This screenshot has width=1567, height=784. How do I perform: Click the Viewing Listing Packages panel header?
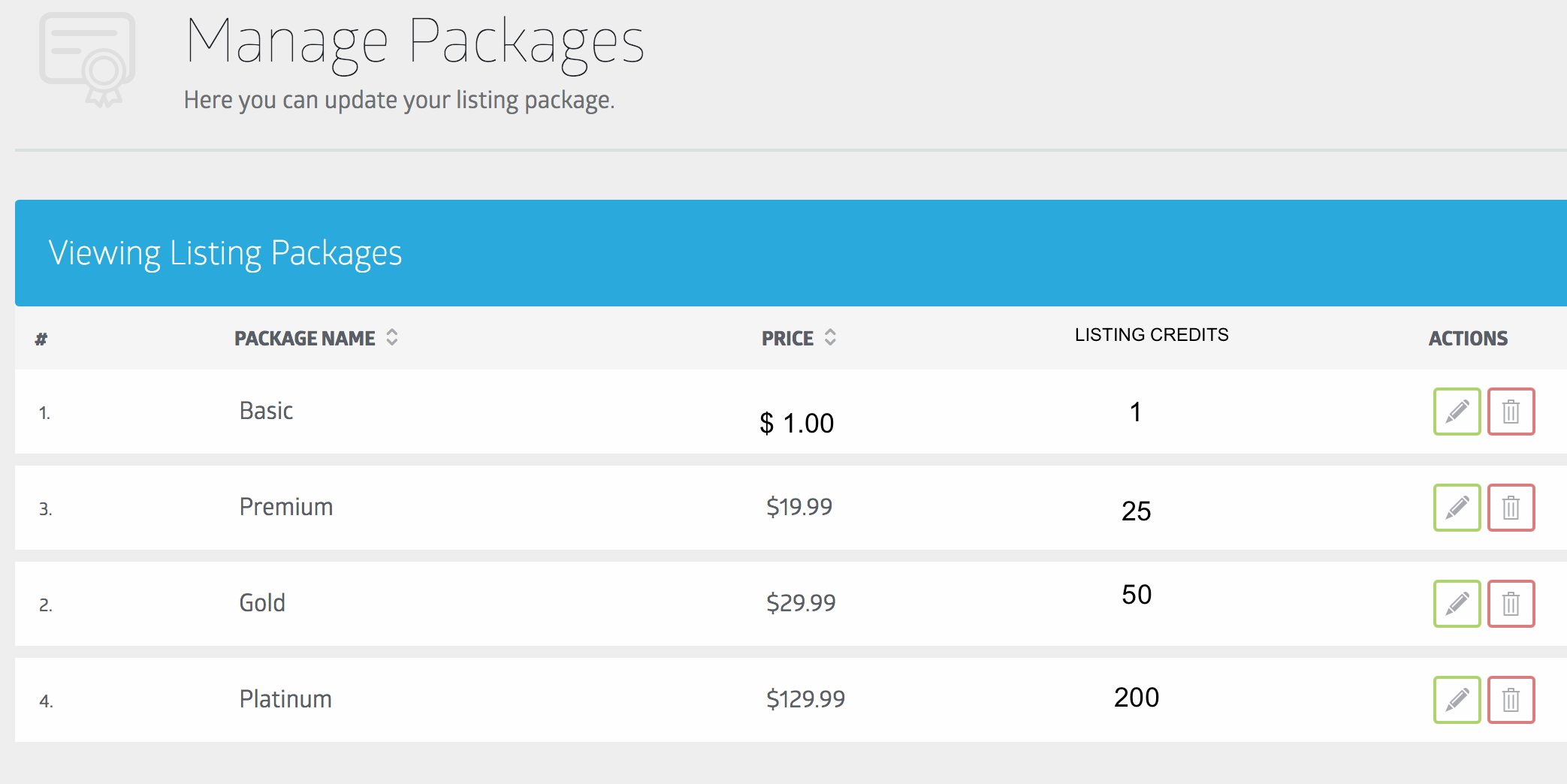pos(225,253)
